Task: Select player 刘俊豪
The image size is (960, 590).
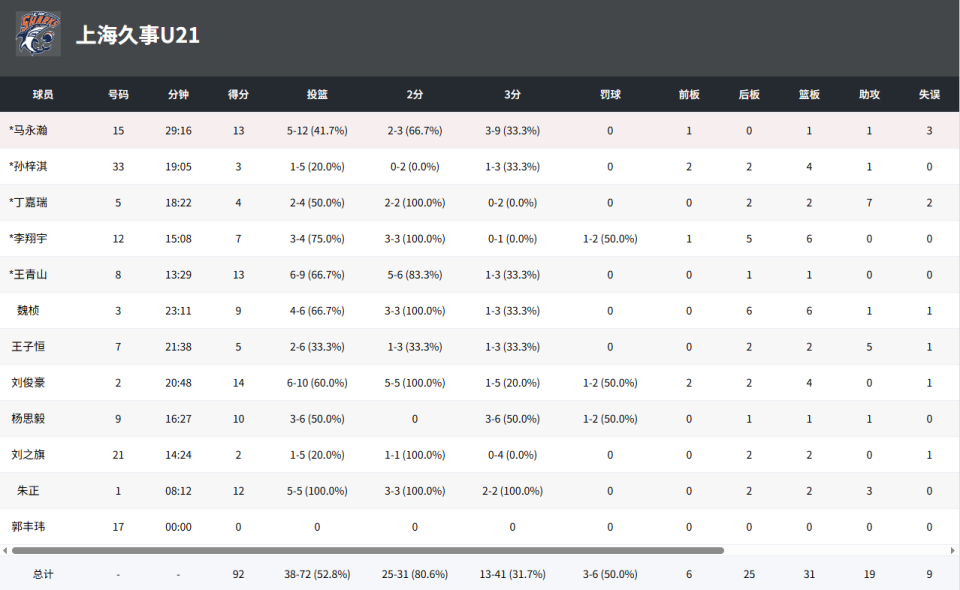Action: [28, 383]
